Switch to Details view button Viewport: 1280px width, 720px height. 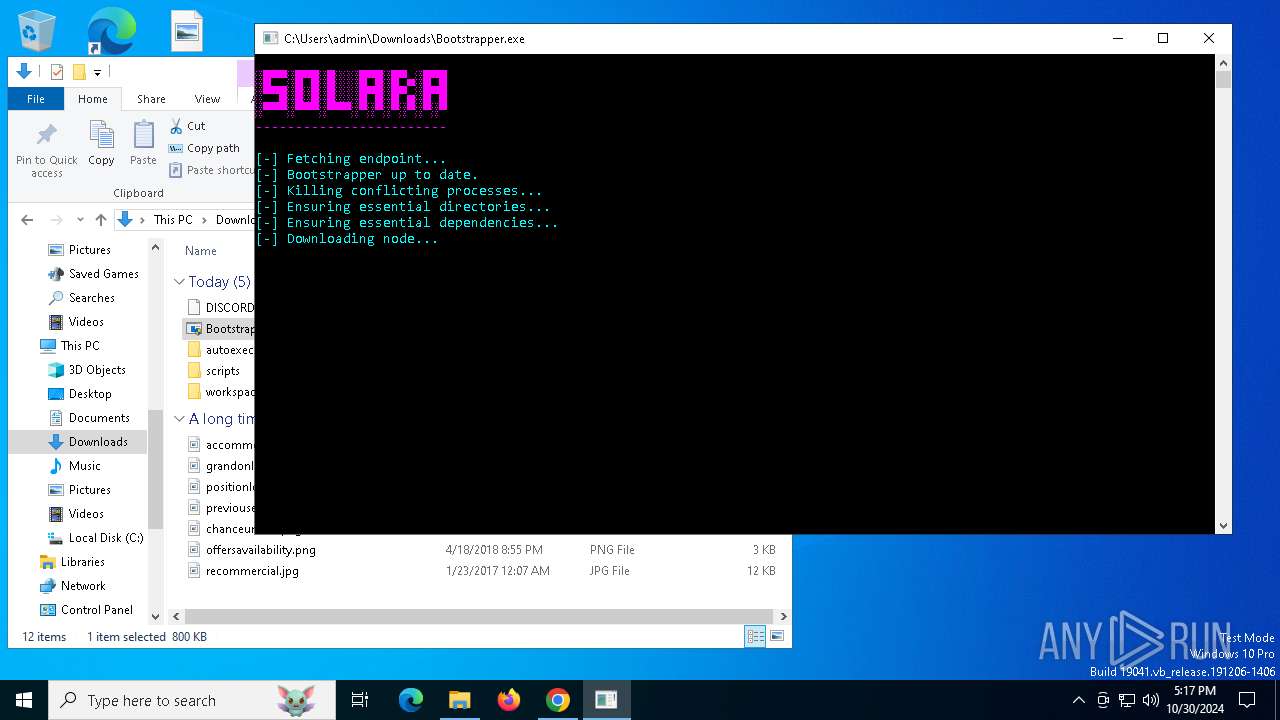click(756, 636)
